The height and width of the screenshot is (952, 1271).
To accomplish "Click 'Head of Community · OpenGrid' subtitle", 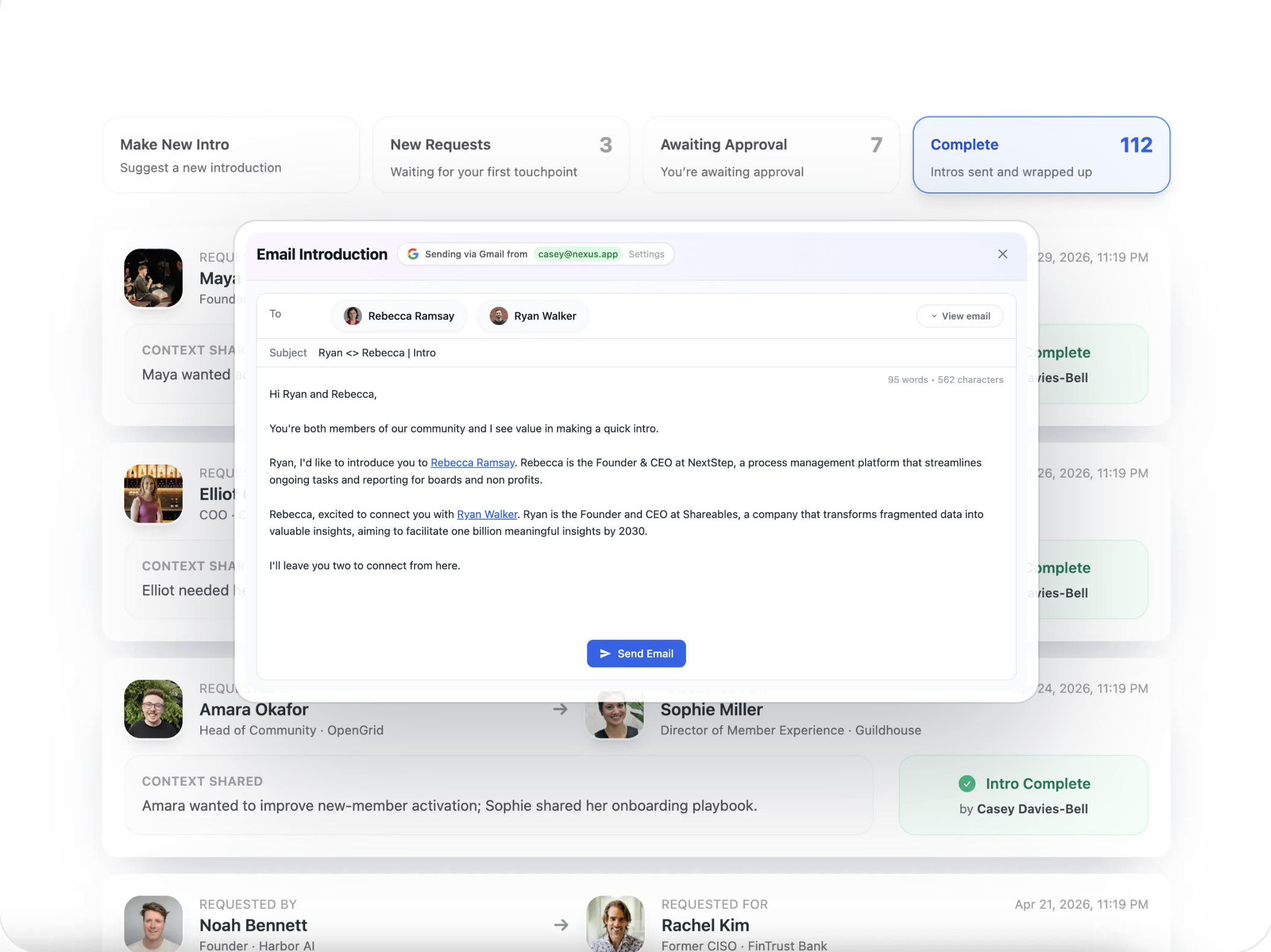I will (x=291, y=730).
